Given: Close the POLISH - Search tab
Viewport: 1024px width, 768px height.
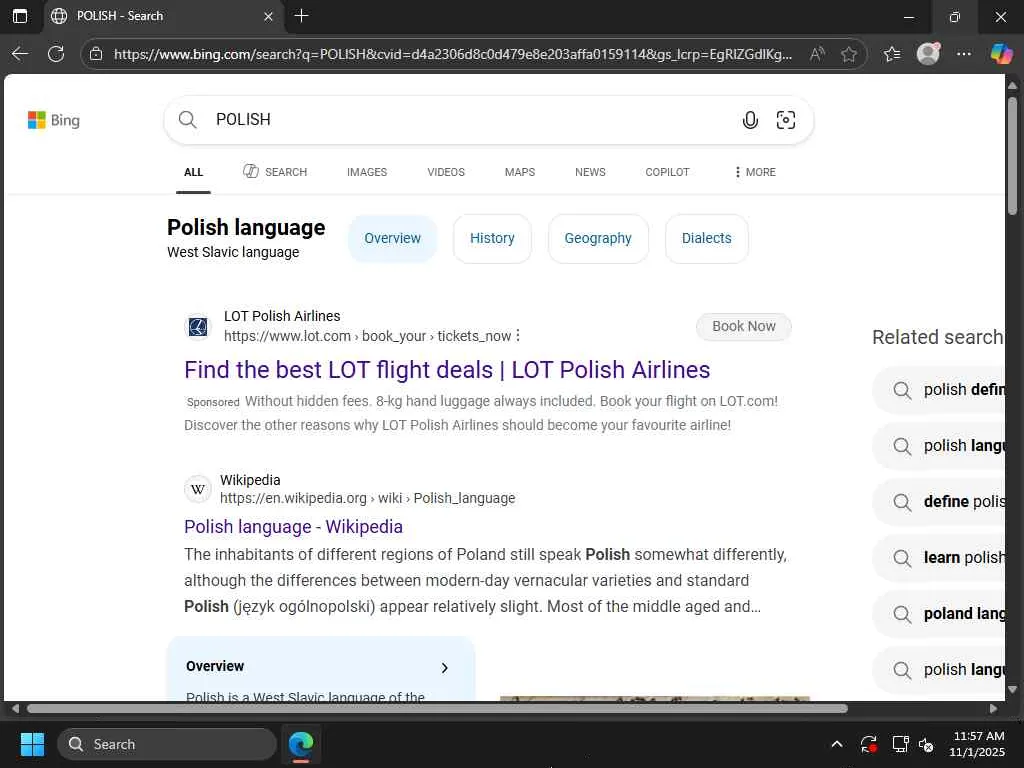Looking at the screenshot, I should pyautogui.click(x=268, y=16).
